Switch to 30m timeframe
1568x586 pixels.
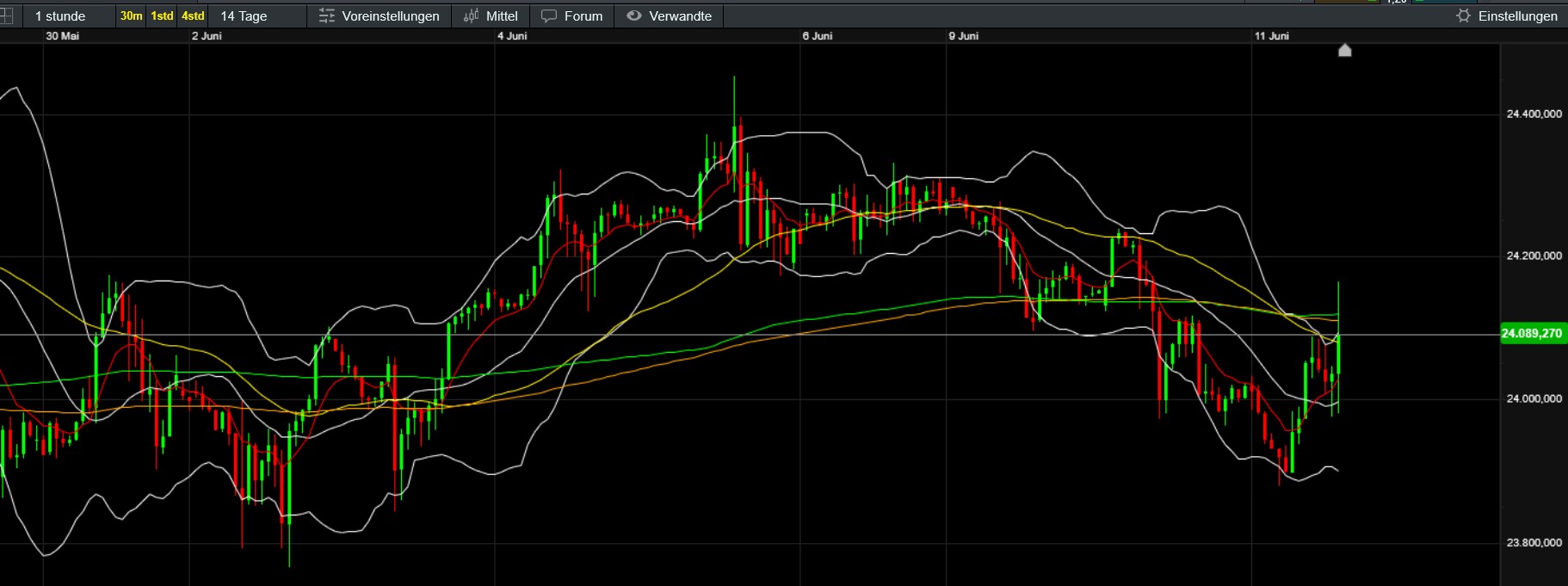click(132, 16)
